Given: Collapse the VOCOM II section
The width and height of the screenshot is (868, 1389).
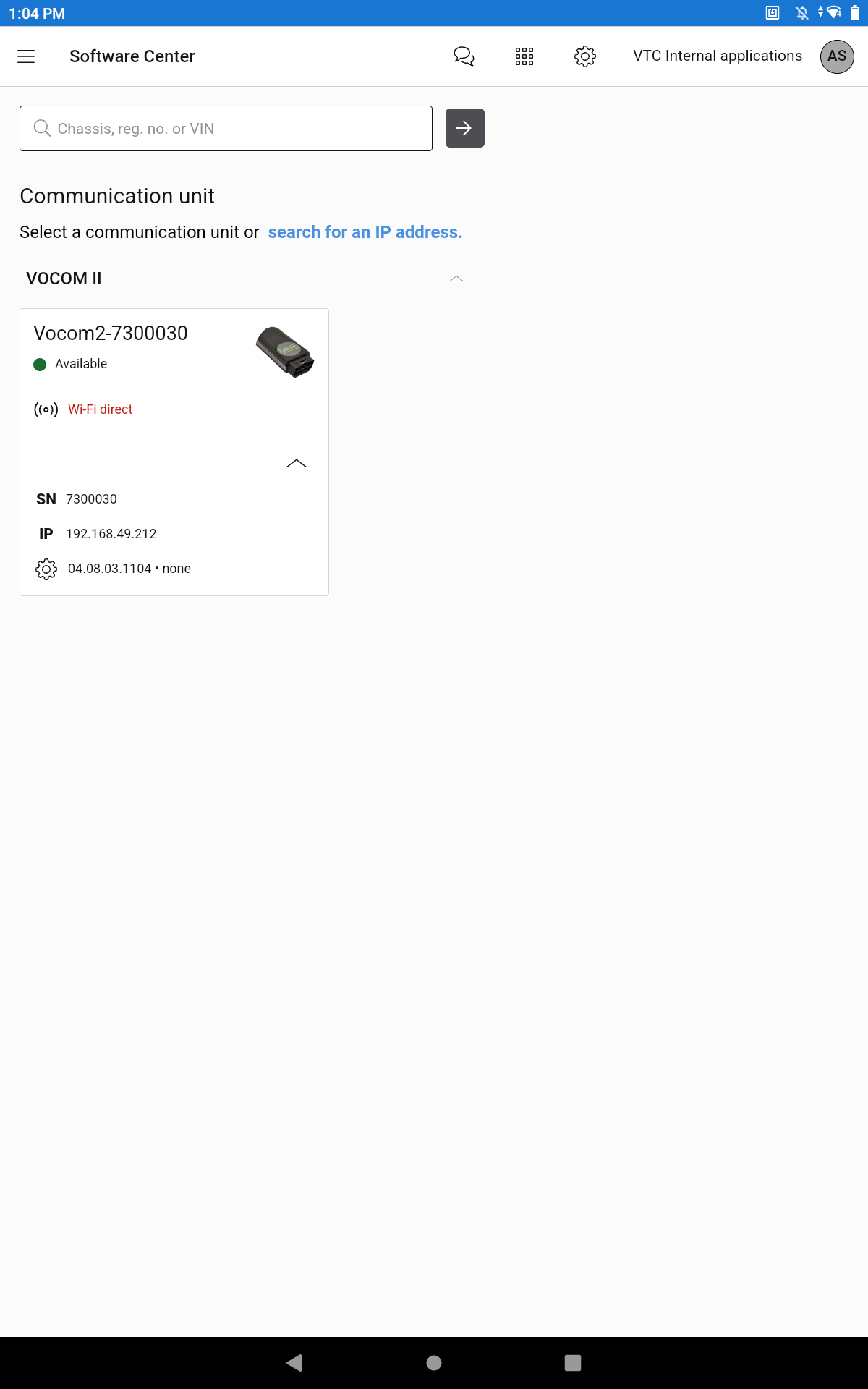Looking at the screenshot, I should coord(456,279).
